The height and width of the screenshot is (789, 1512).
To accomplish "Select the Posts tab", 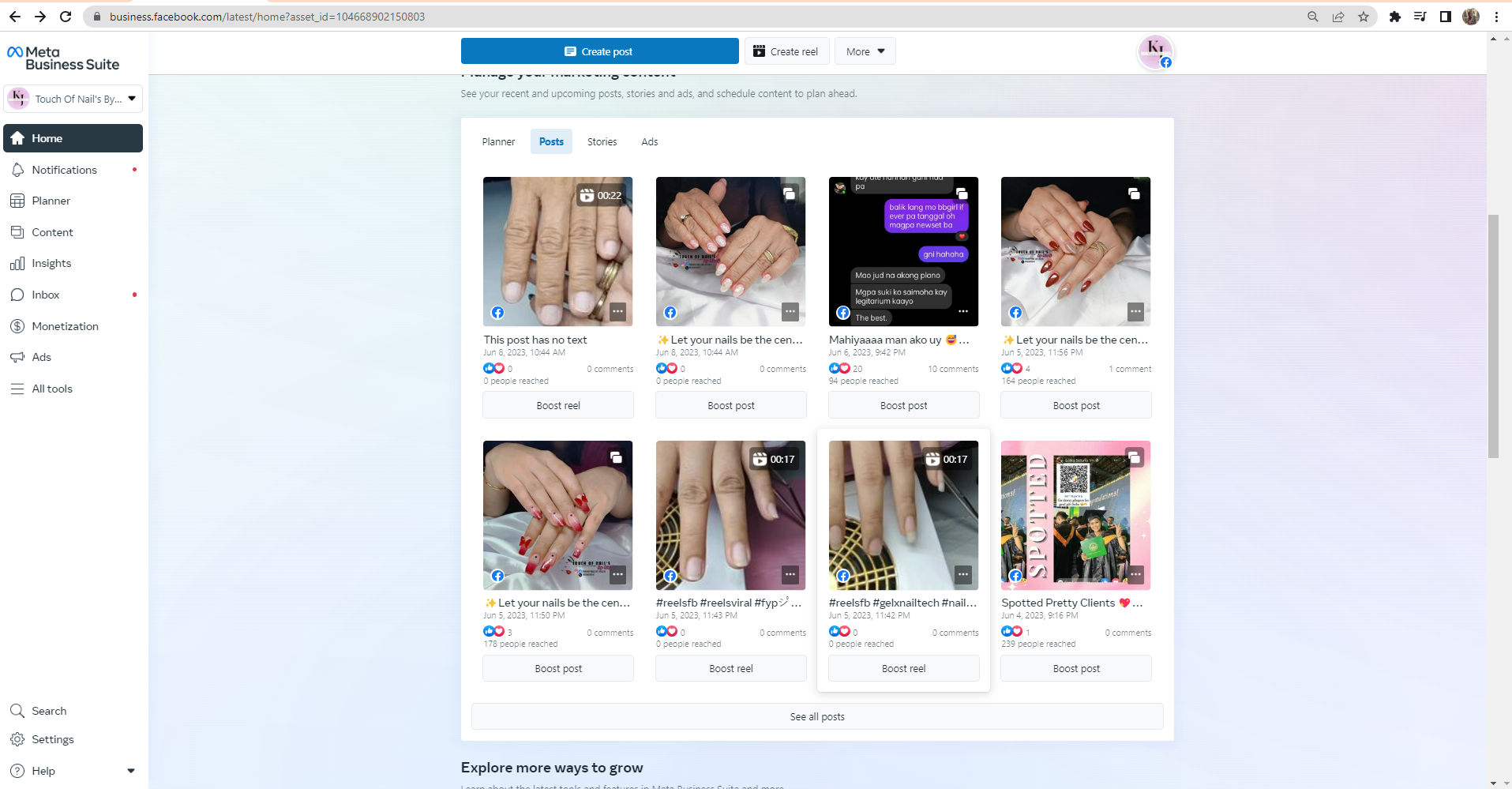I will point(551,141).
